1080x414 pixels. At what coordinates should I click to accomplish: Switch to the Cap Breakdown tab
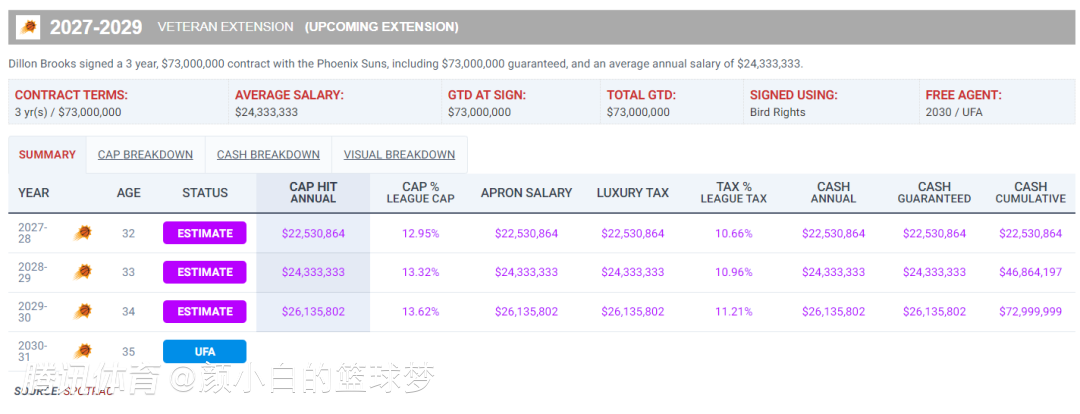(x=145, y=154)
